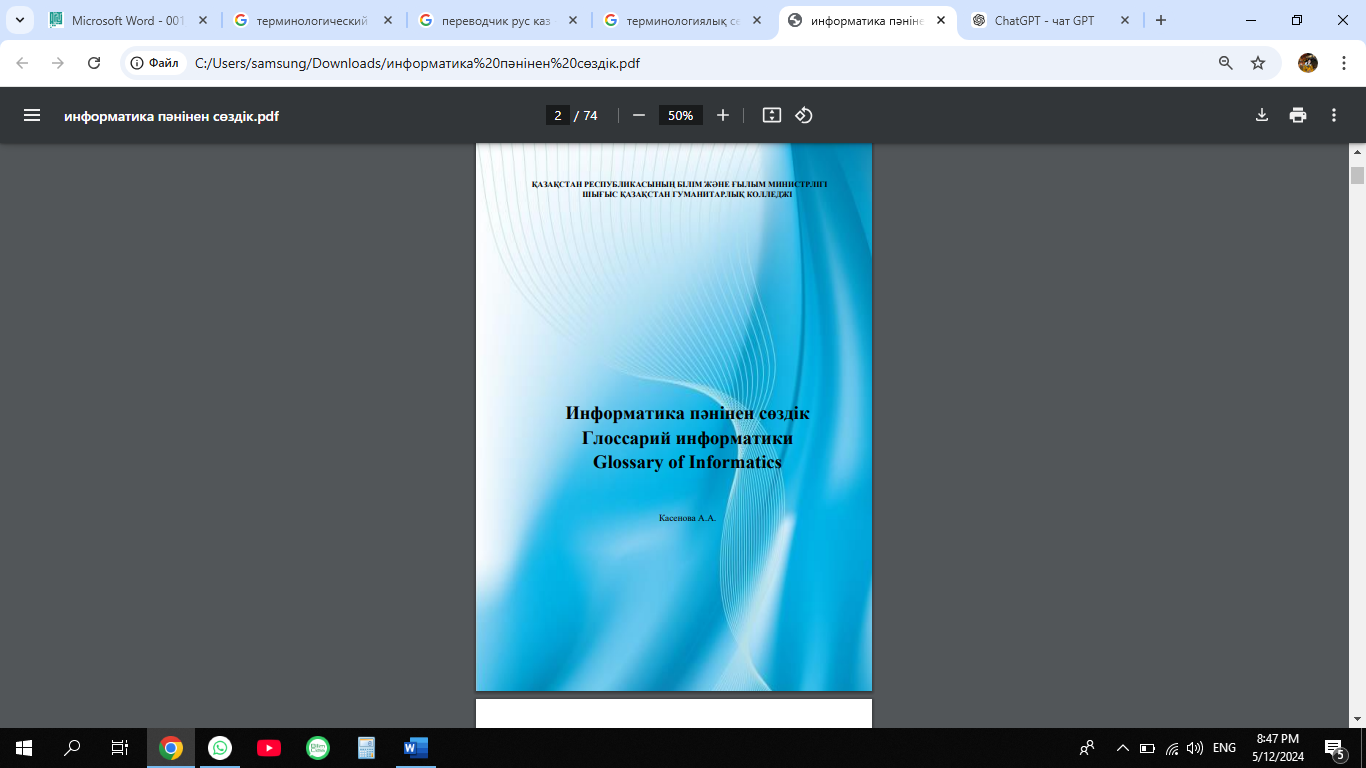Click the volume icon in system tray

click(1195, 748)
